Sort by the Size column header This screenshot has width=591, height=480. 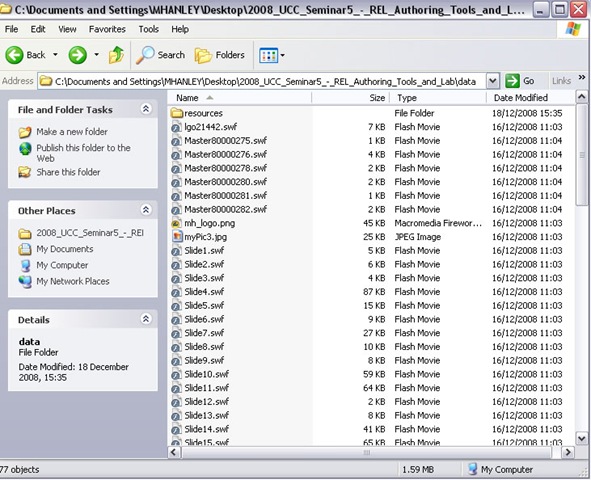[351, 98]
